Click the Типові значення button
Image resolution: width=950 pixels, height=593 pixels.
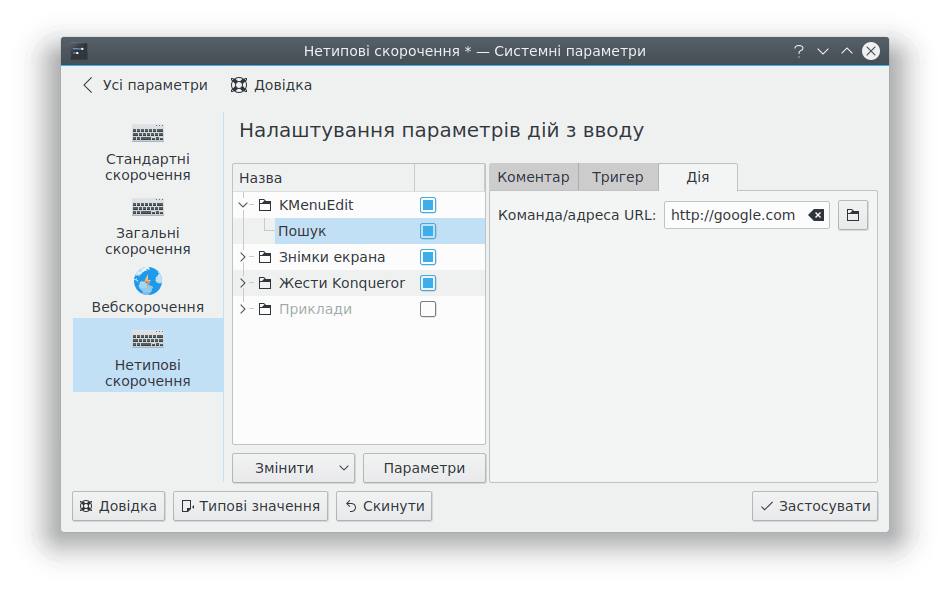tap(251, 506)
